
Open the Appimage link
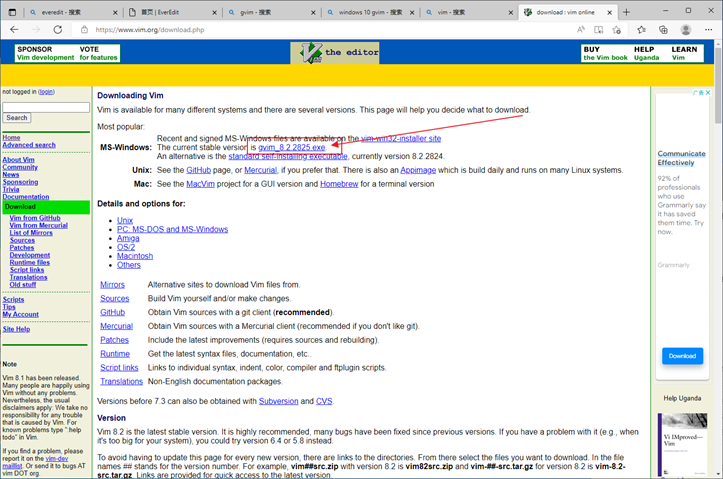pos(418,170)
